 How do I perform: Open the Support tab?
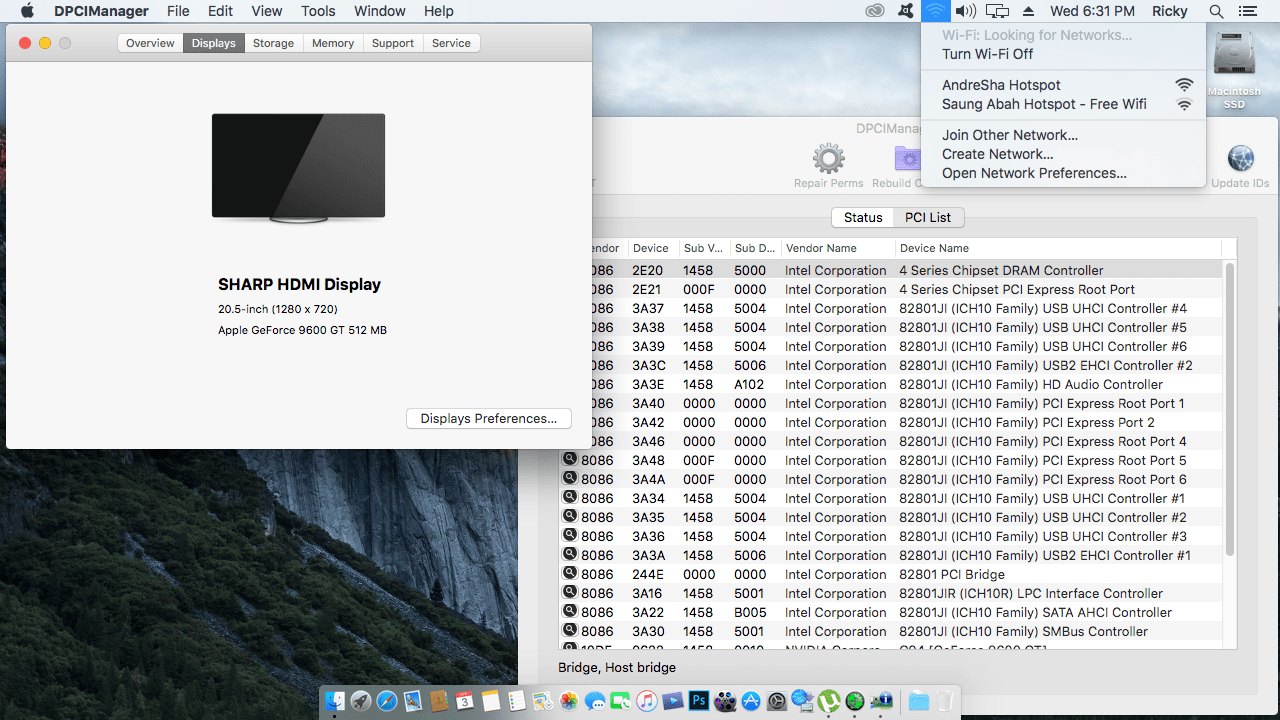pyautogui.click(x=393, y=43)
